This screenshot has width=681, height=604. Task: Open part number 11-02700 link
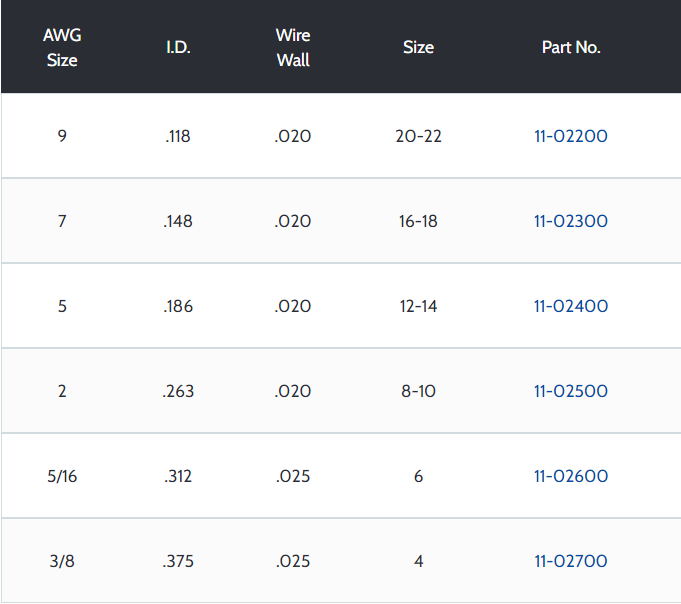[571, 561]
